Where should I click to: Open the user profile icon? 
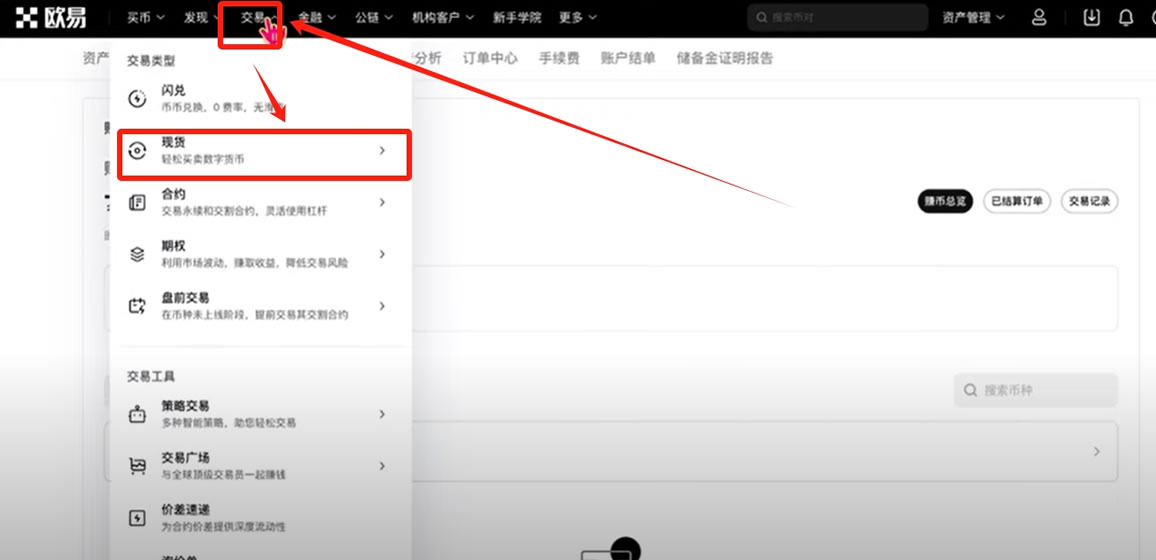pyautogui.click(x=1039, y=18)
